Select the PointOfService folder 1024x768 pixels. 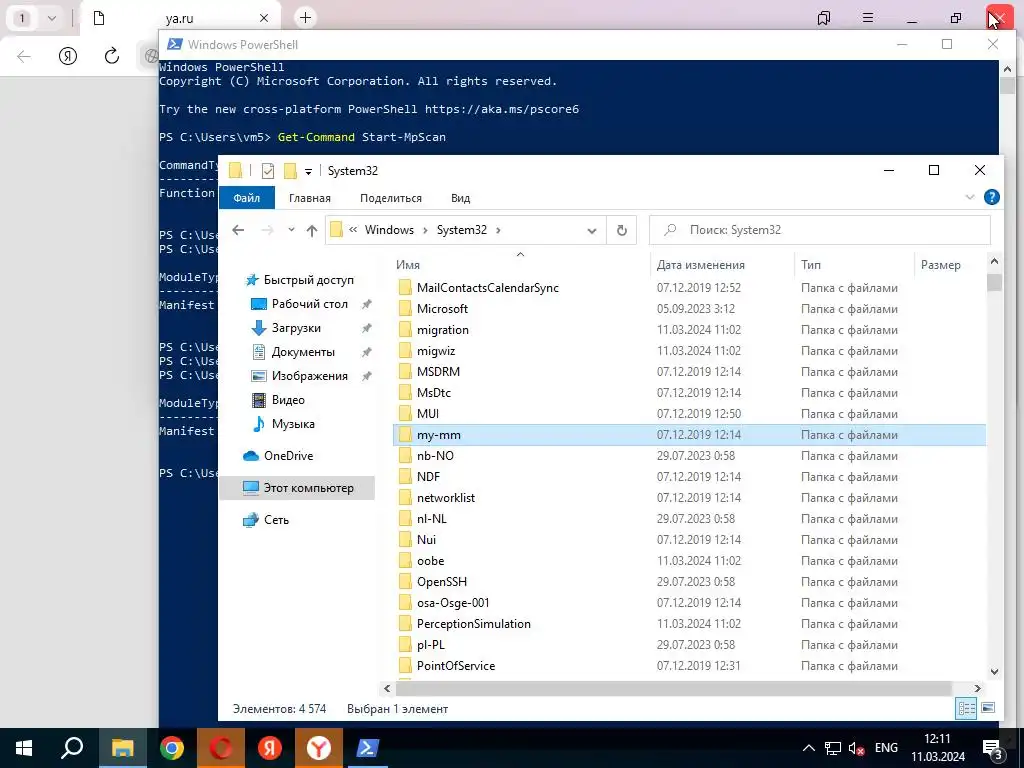[x=456, y=665]
